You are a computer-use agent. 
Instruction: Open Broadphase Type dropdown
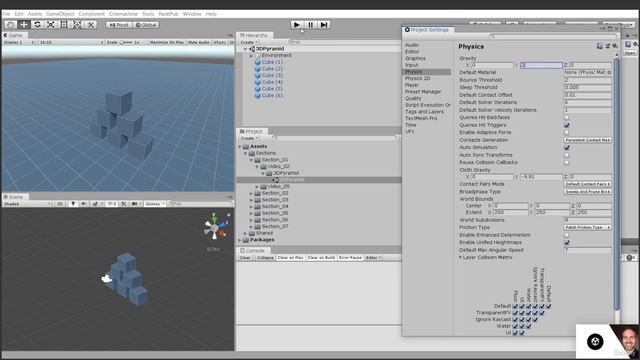coord(587,191)
